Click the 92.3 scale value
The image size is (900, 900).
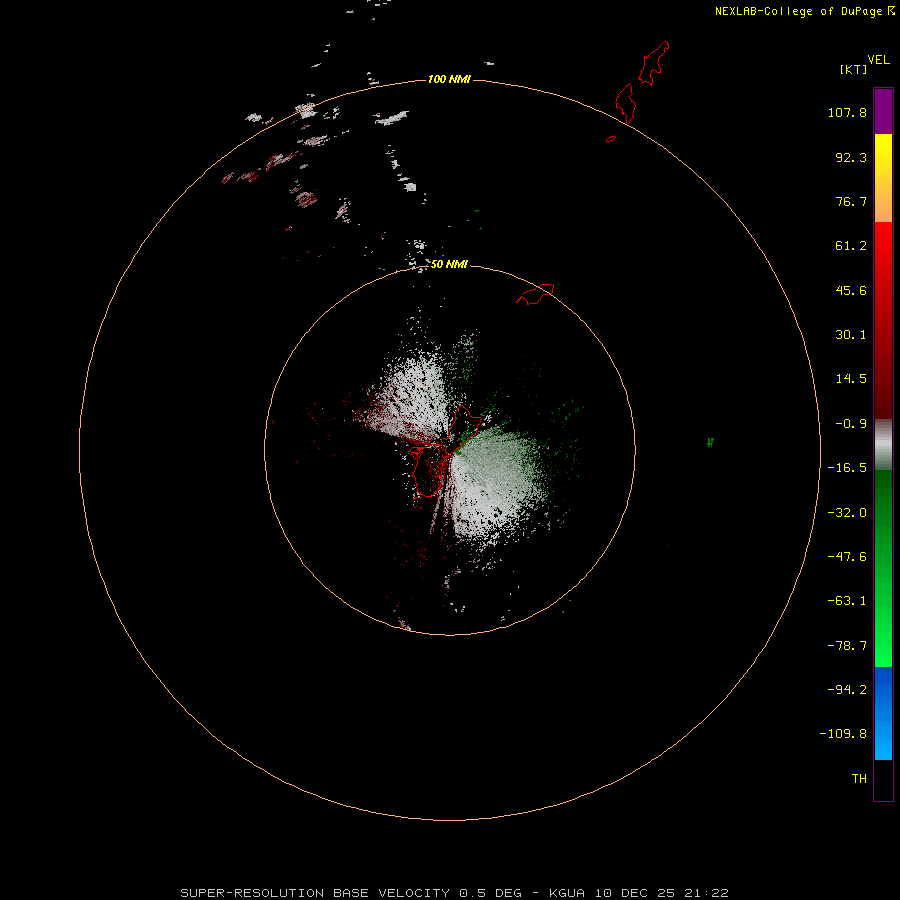coord(851,157)
